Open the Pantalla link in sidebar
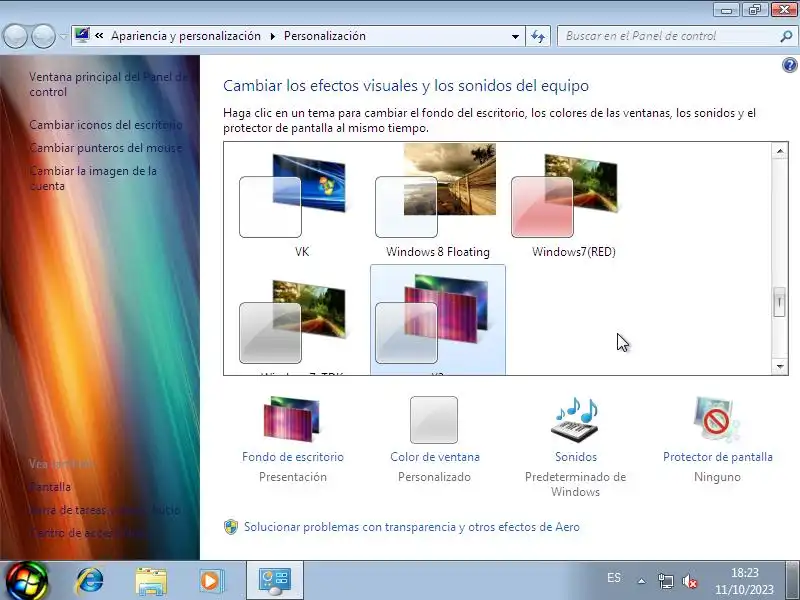The image size is (800, 600). click(49, 487)
